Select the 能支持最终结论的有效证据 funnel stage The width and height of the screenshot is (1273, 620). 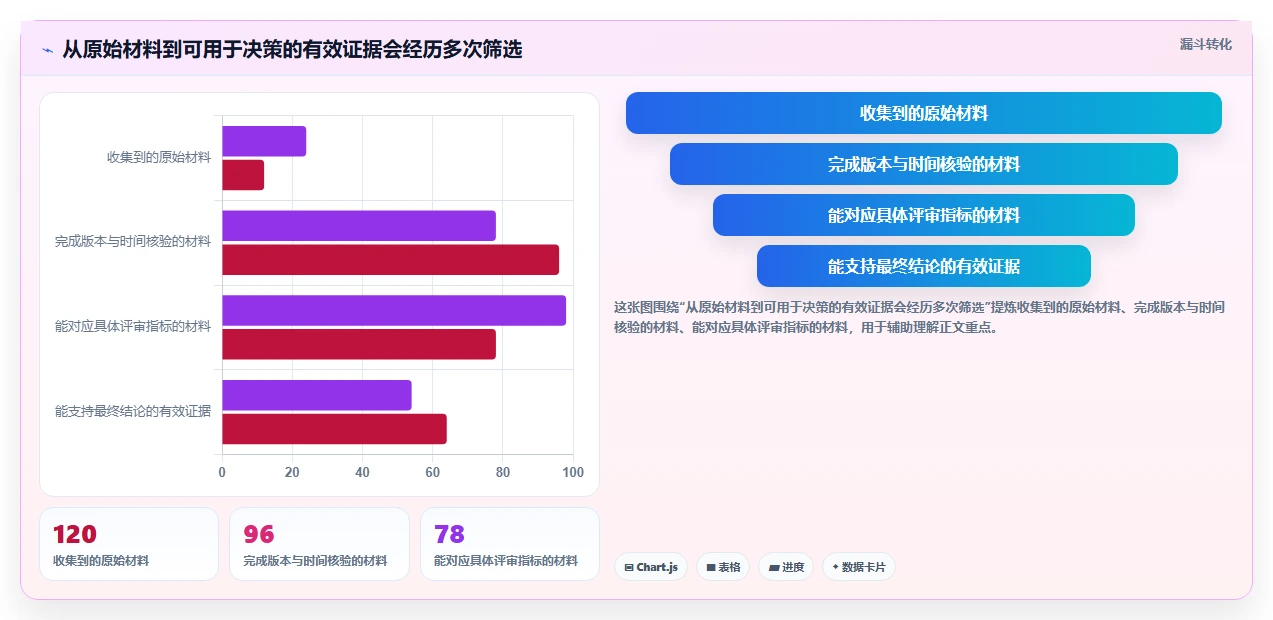[924, 266]
